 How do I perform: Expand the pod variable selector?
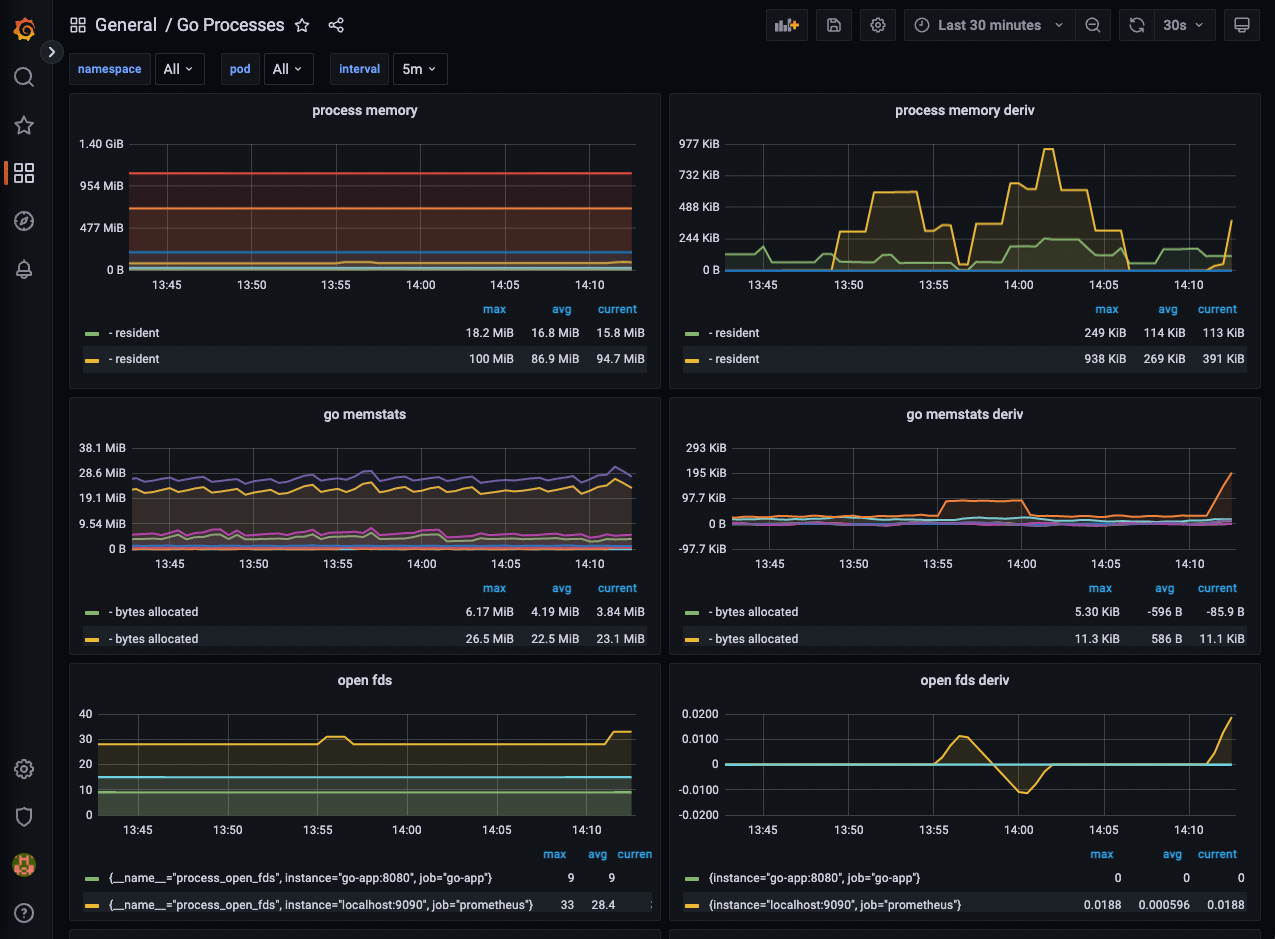coord(288,69)
